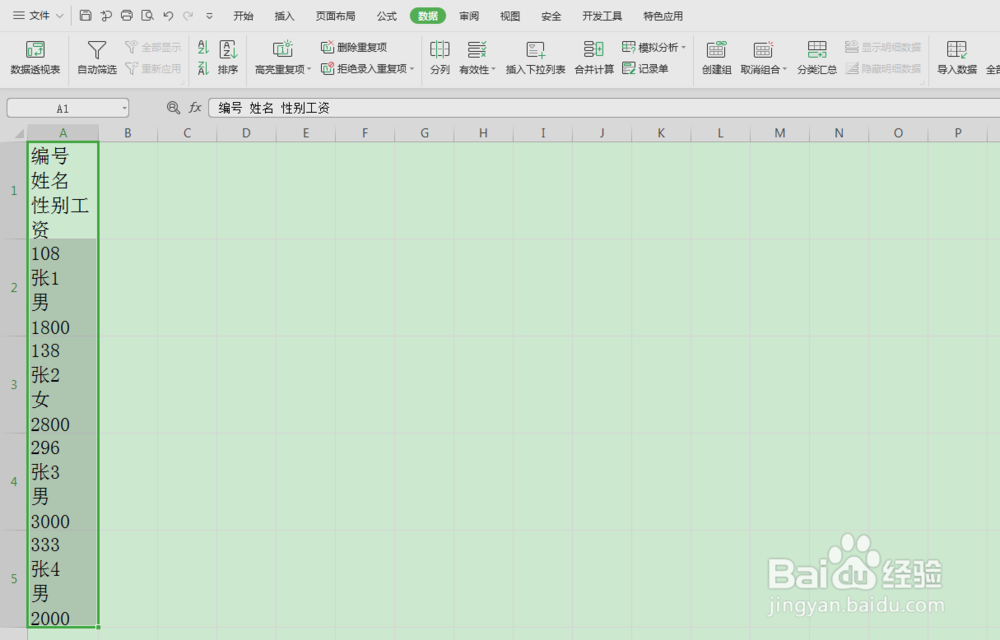Switch to the 开发工具 (Developer) tab
Screen dimensions: 1000x640
pos(602,16)
